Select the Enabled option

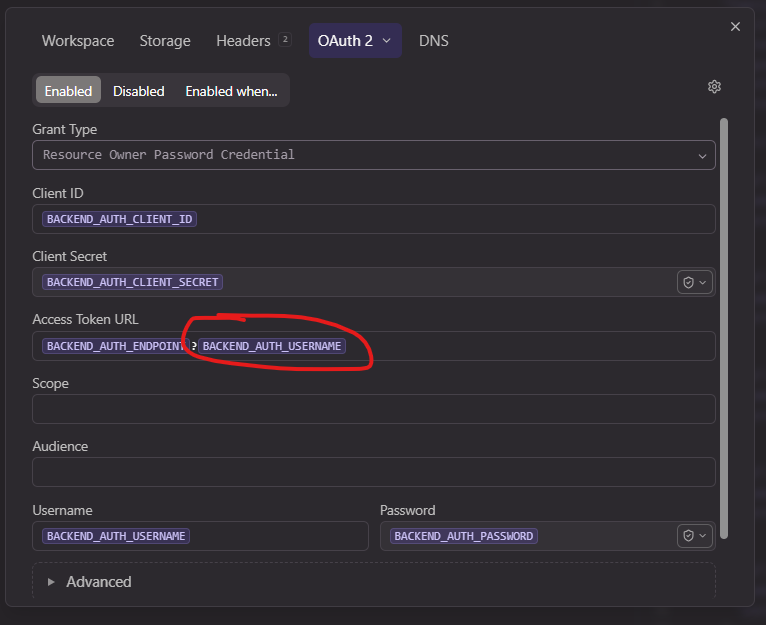(68, 91)
